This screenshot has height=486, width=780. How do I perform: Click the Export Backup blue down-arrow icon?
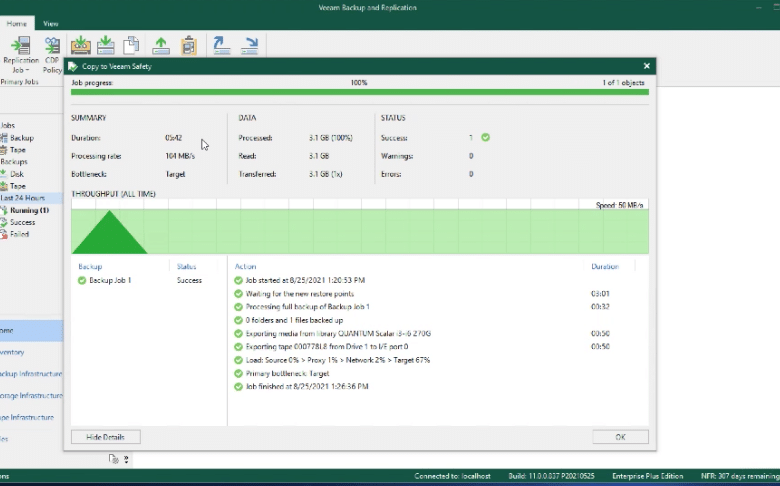(x=249, y=45)
